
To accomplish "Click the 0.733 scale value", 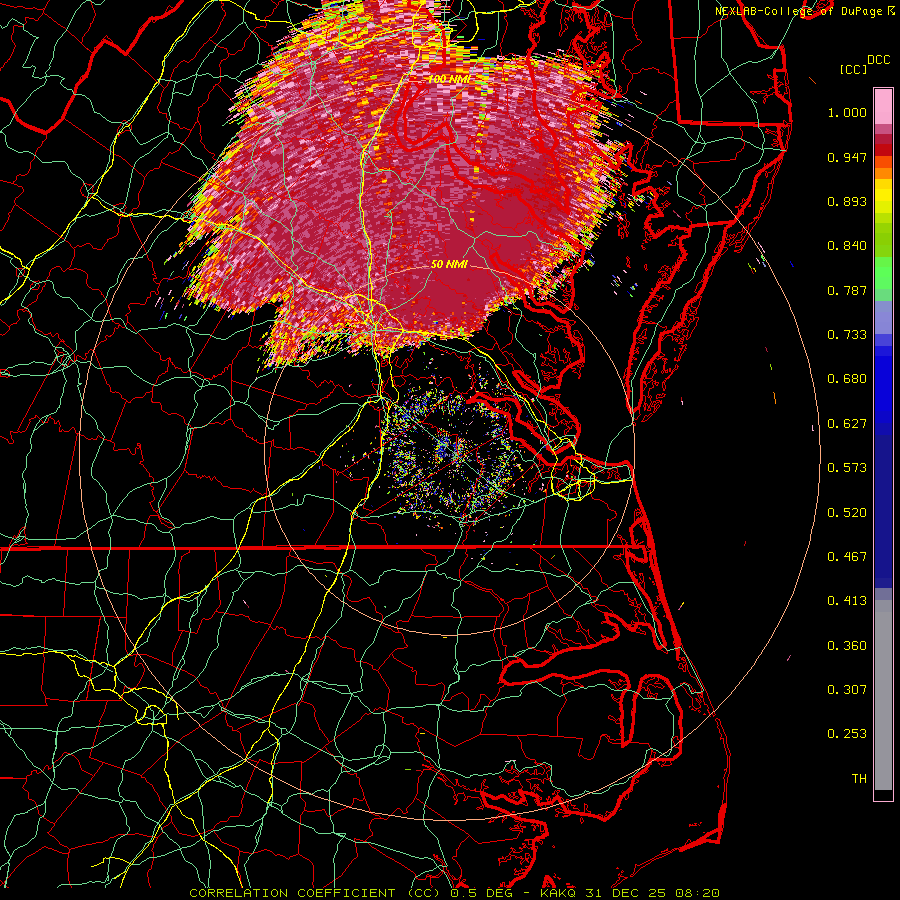I will [x=847, y=335].
